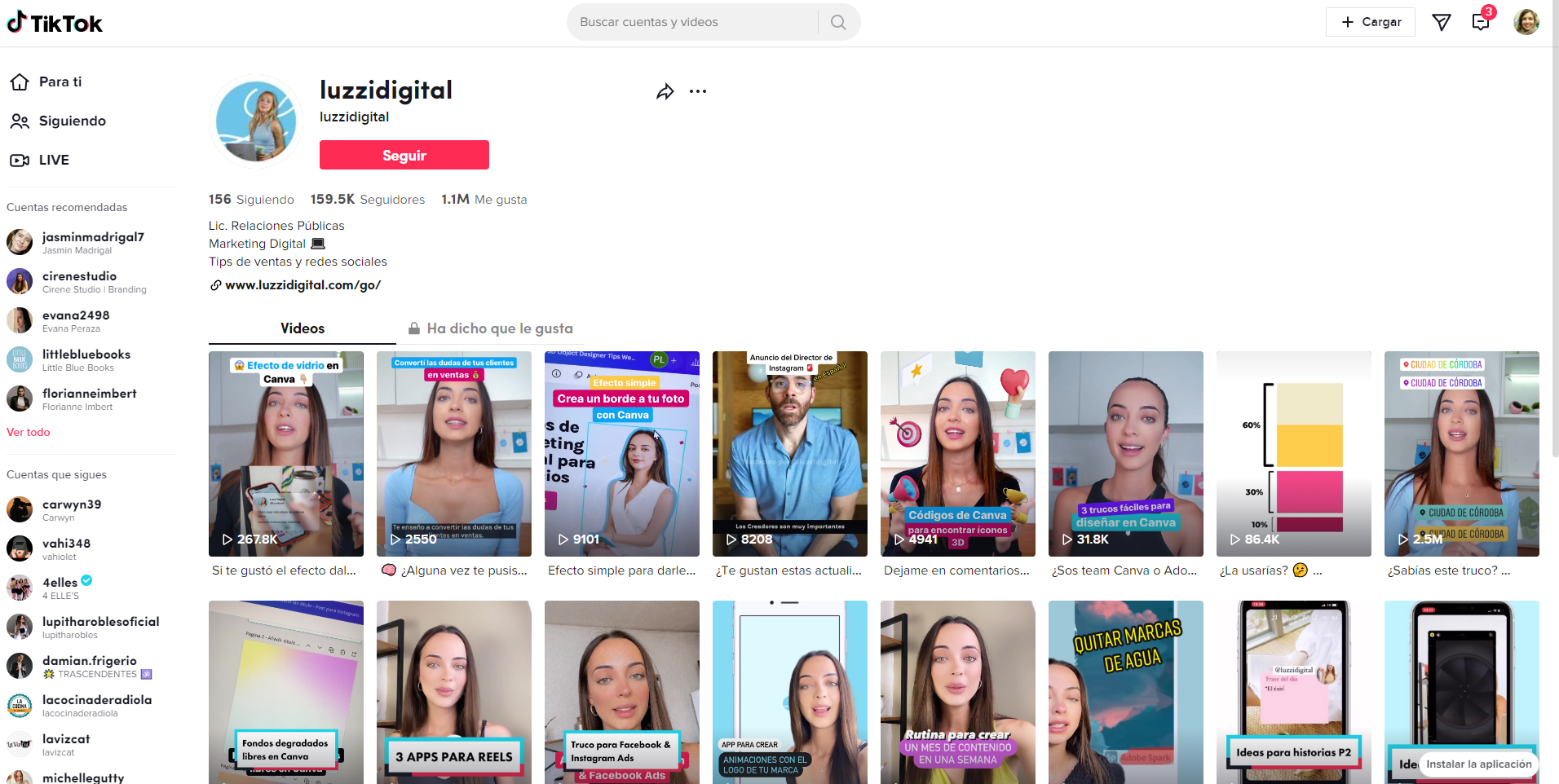Viewport: 1559px width, 784px height.
Task: Click the luzzidigital profile picture
Action: (256, 121)
